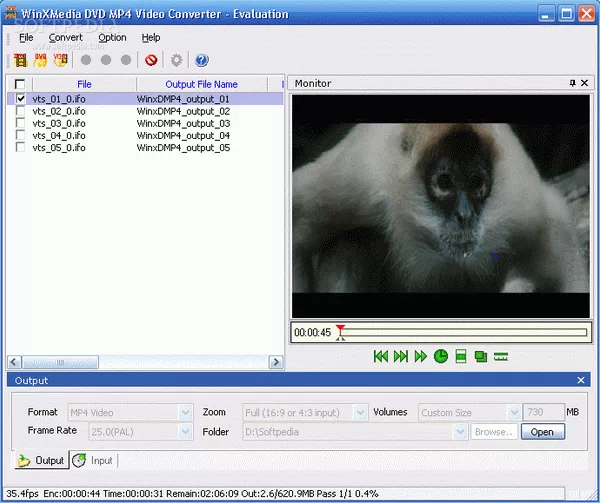Click the DVD open toolbar icon
This screenshot has width=600, height=503.
pyautogui.click(x=41, y=60)
